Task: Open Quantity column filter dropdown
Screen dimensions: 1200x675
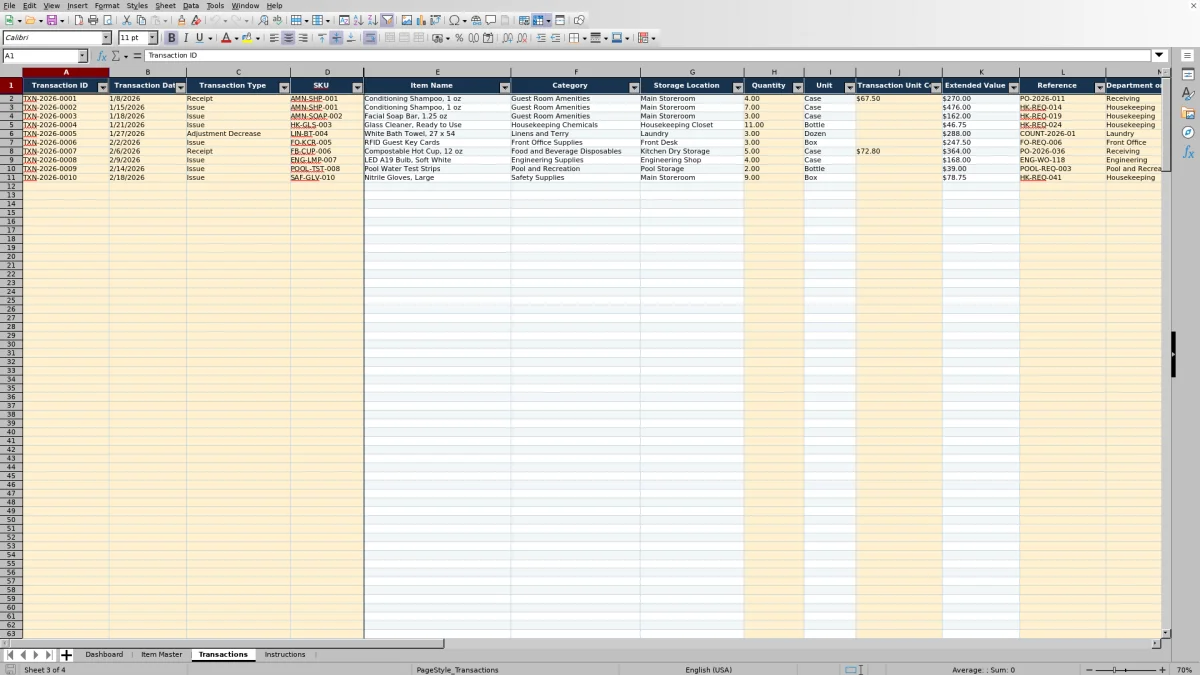Action: [797, 88]
